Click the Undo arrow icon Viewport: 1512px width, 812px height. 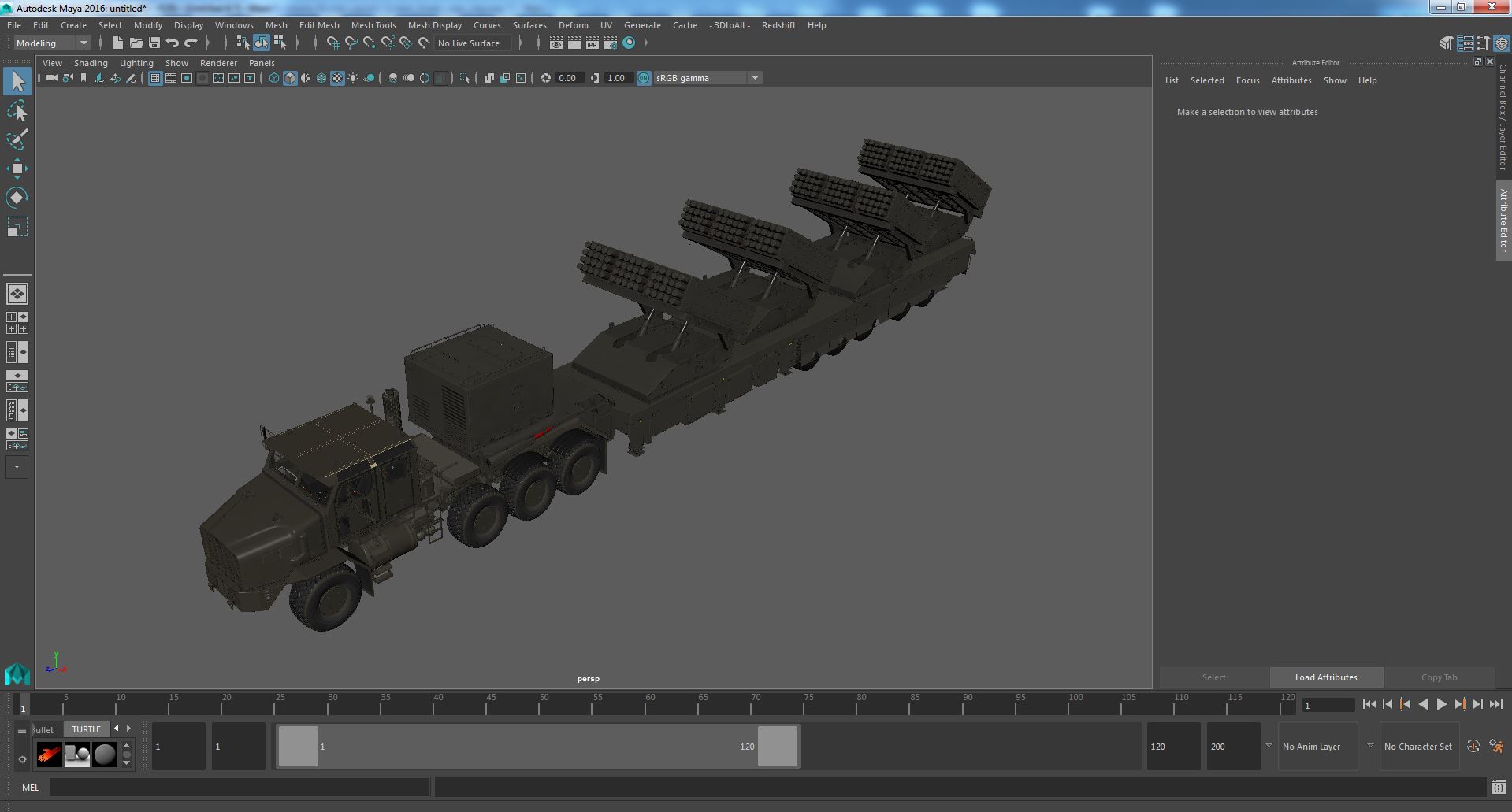[x=173, y=43]
